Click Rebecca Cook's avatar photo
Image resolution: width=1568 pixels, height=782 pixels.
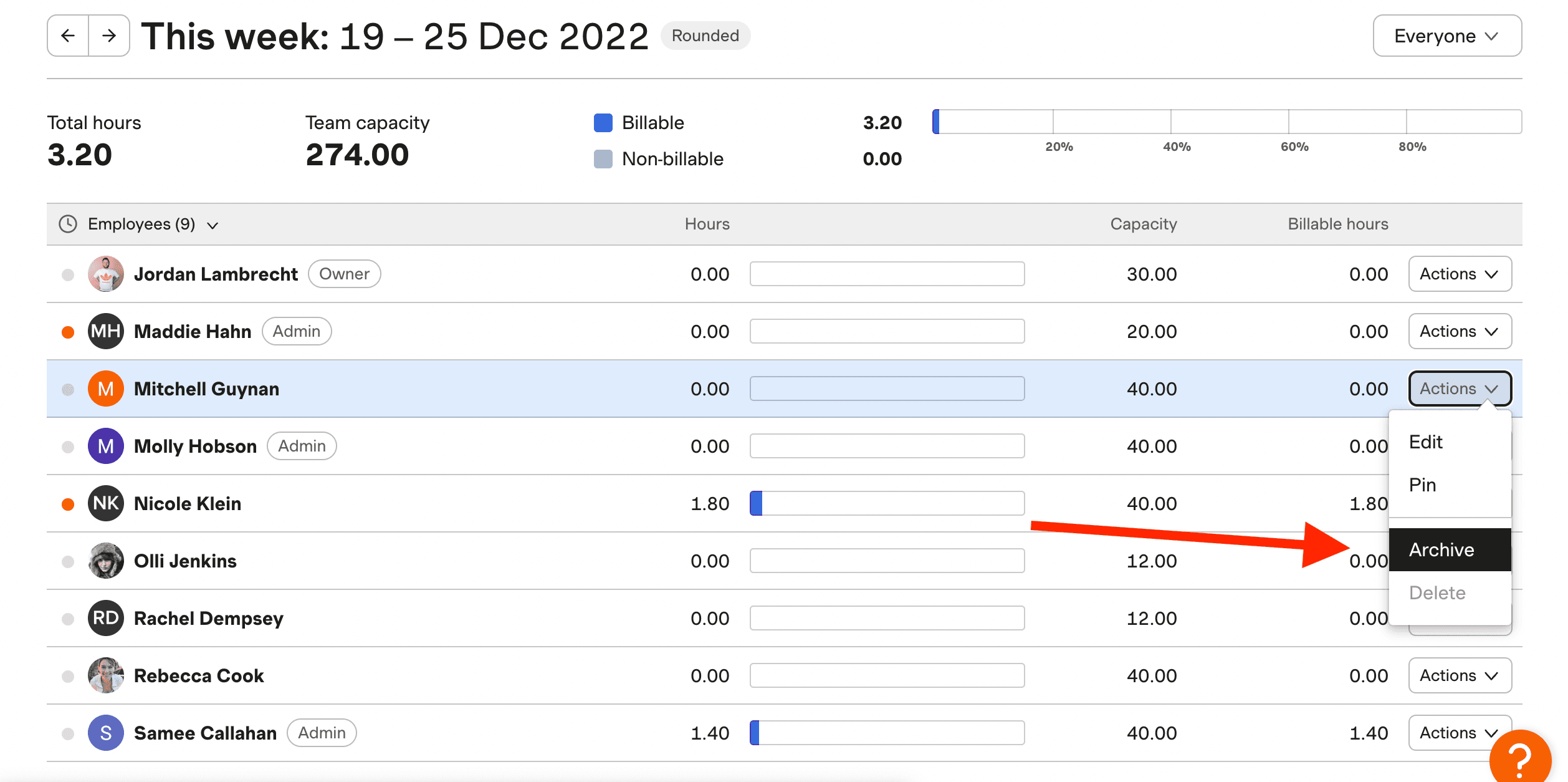coord(105,675)
